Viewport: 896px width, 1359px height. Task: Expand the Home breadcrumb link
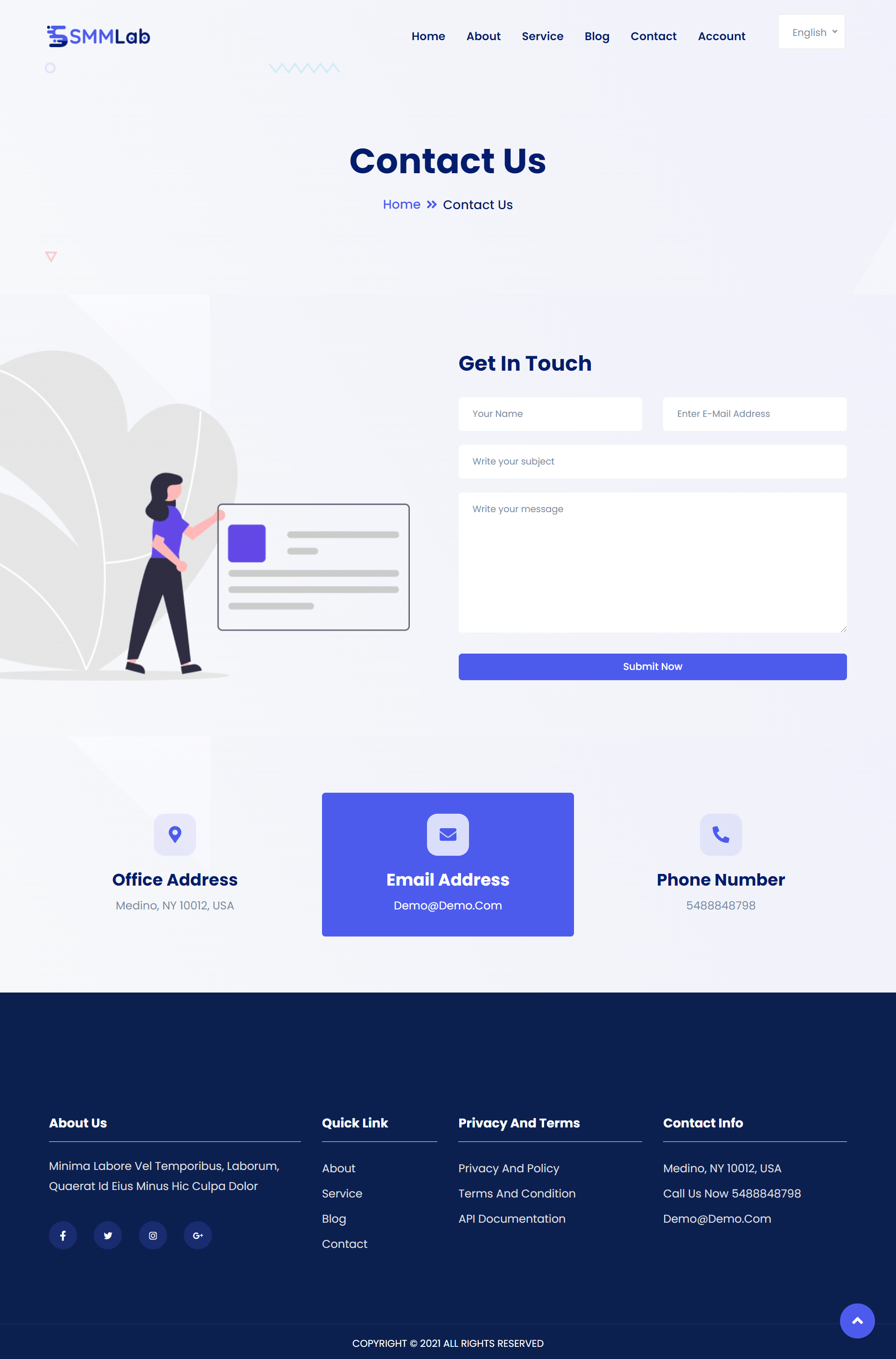(x=401, y=204)
